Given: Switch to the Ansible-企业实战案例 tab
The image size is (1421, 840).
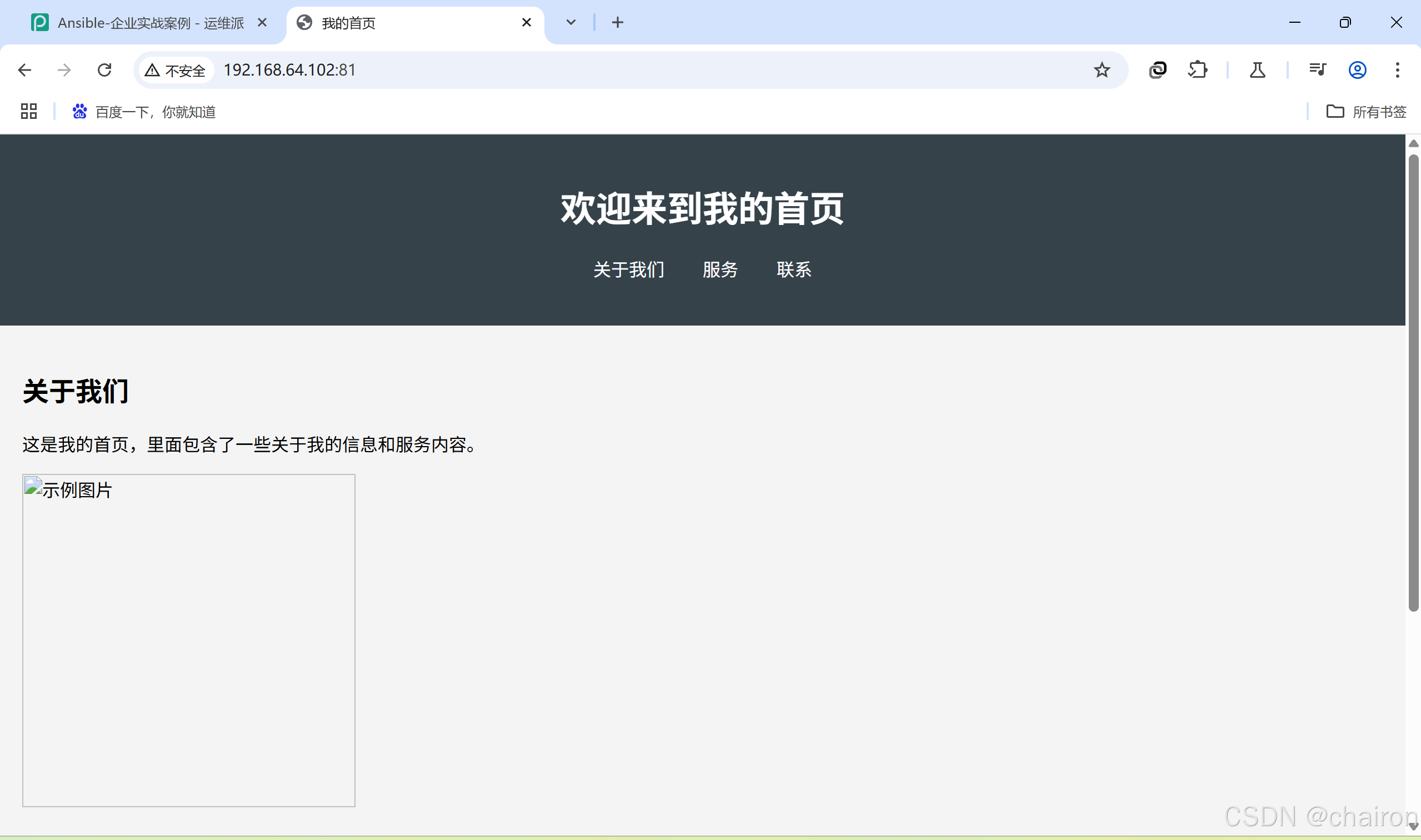Looking at the screenshot, I should [150, 23].
